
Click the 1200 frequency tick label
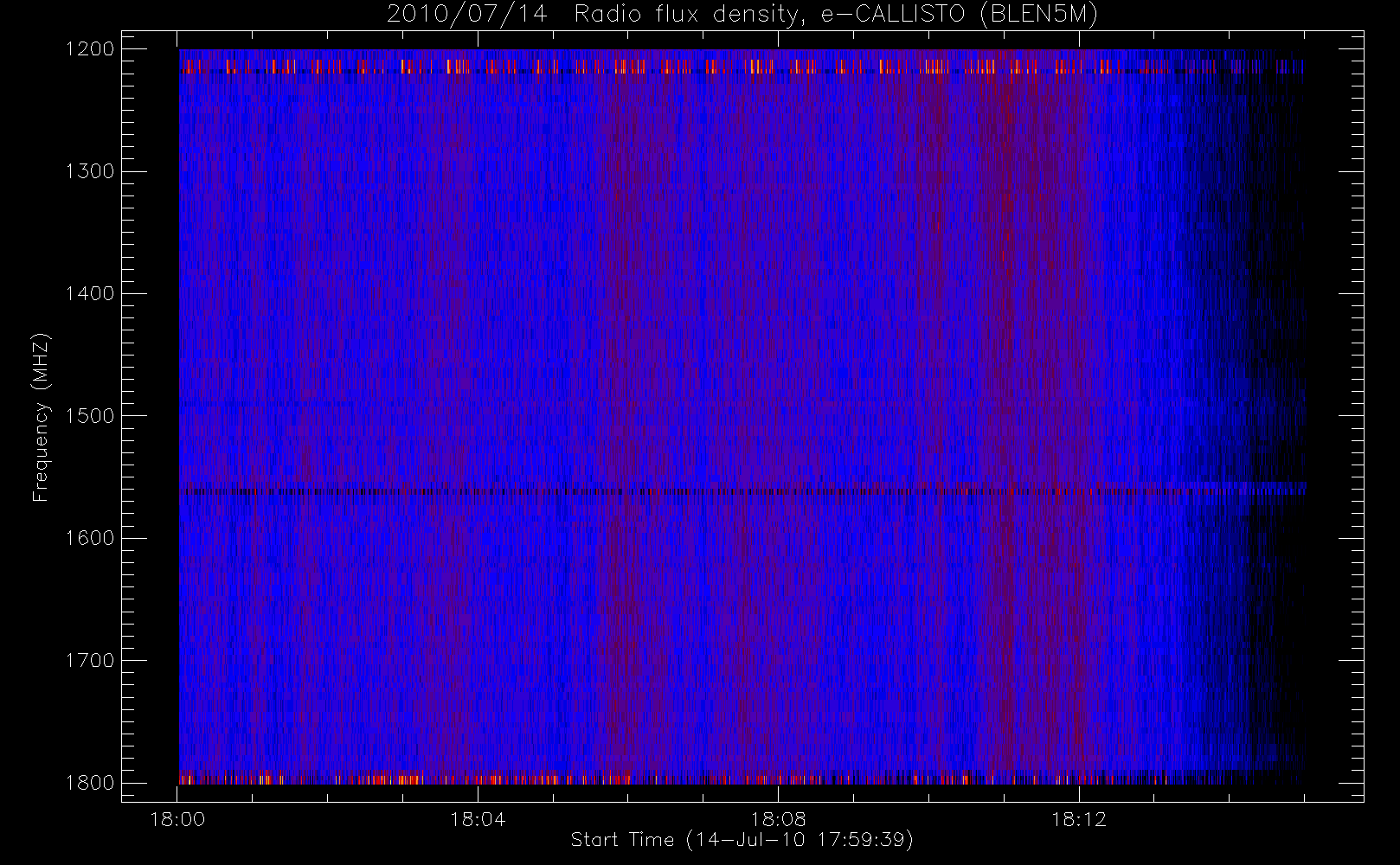(90, 49)
